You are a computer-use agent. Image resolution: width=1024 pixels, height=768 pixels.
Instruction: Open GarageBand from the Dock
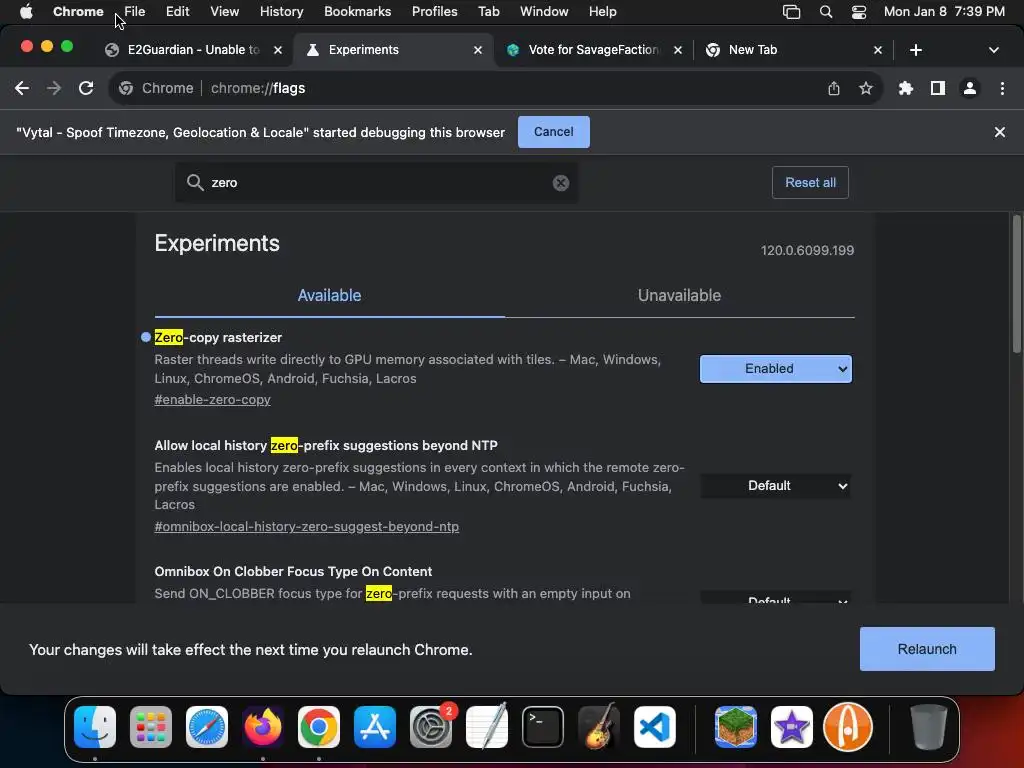598,727
